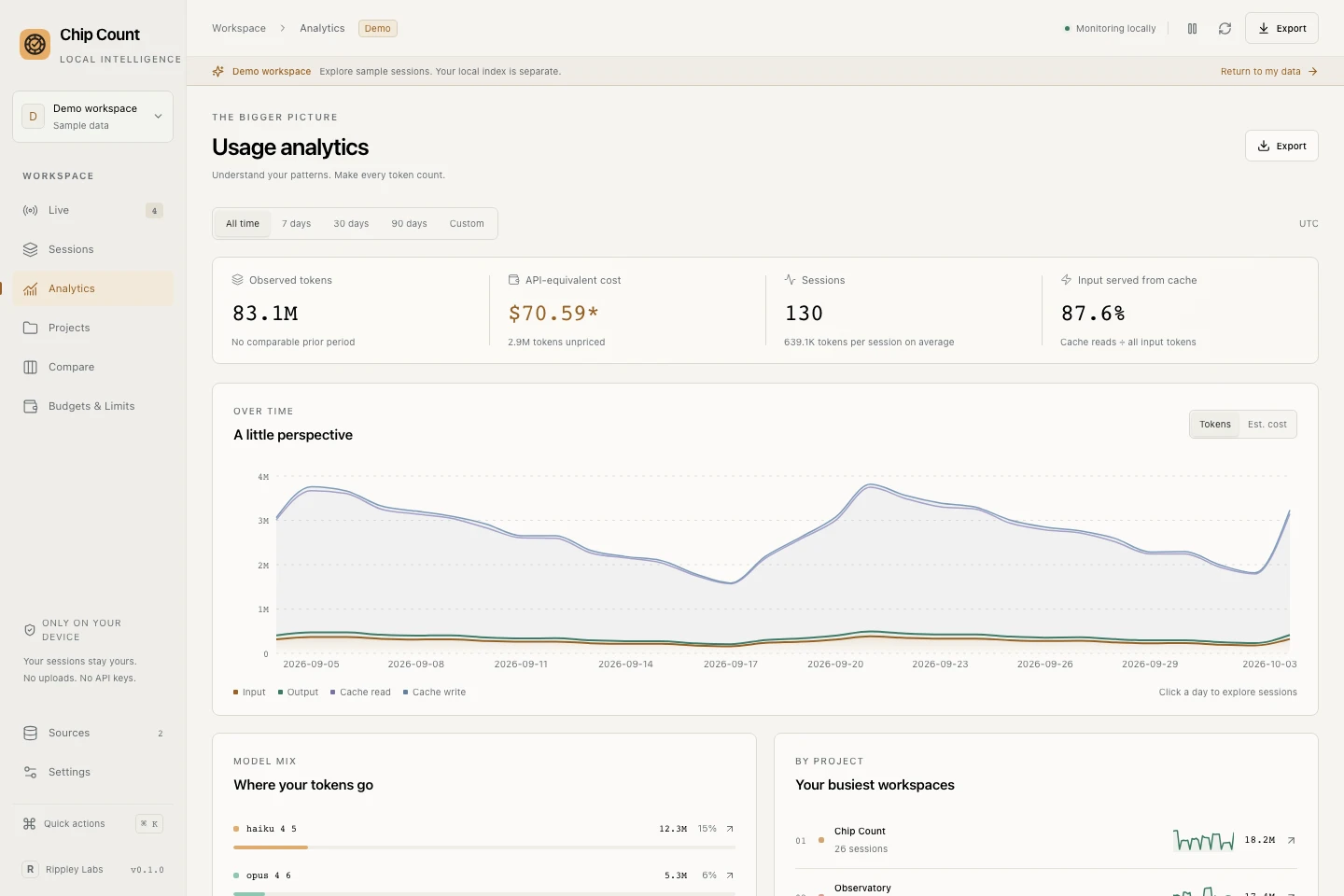
Task: Open Settings in sidebar
Action: coord(93,772)
